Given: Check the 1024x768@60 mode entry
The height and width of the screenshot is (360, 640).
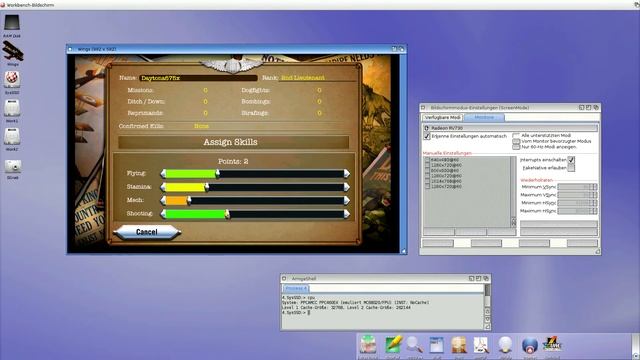Looking at the screenshot, I should click(x=427, y=181).
